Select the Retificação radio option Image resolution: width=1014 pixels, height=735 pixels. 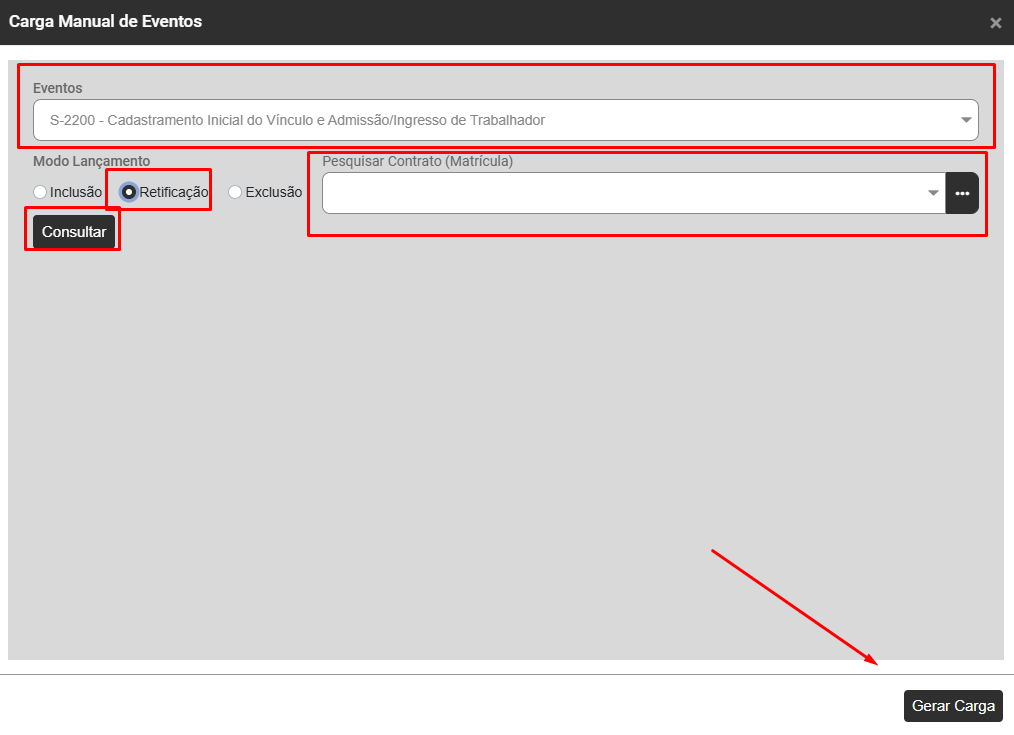pyautogui.click(x=129, y=192)
